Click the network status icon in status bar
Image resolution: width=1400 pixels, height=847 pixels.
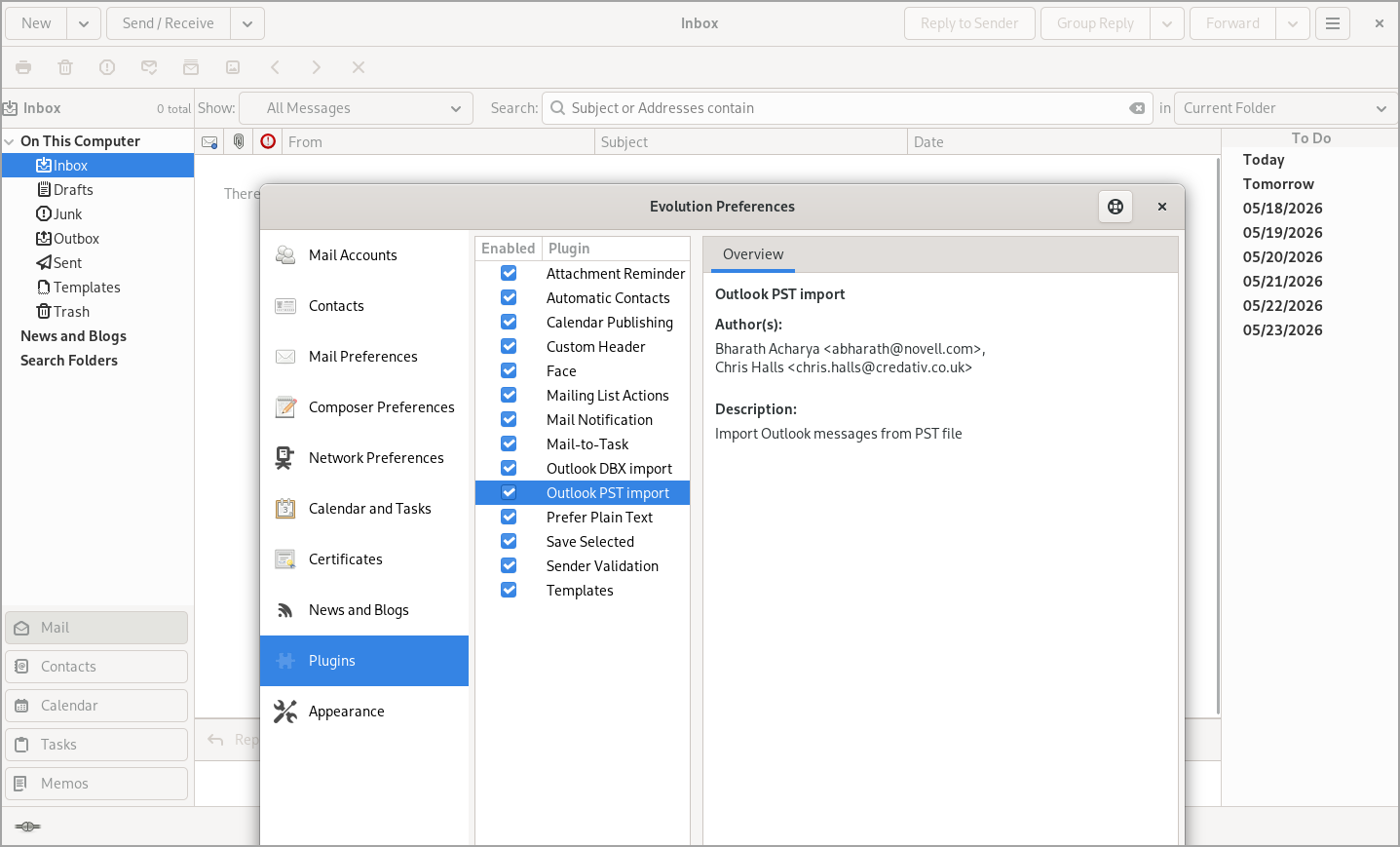tap(27, 827)
